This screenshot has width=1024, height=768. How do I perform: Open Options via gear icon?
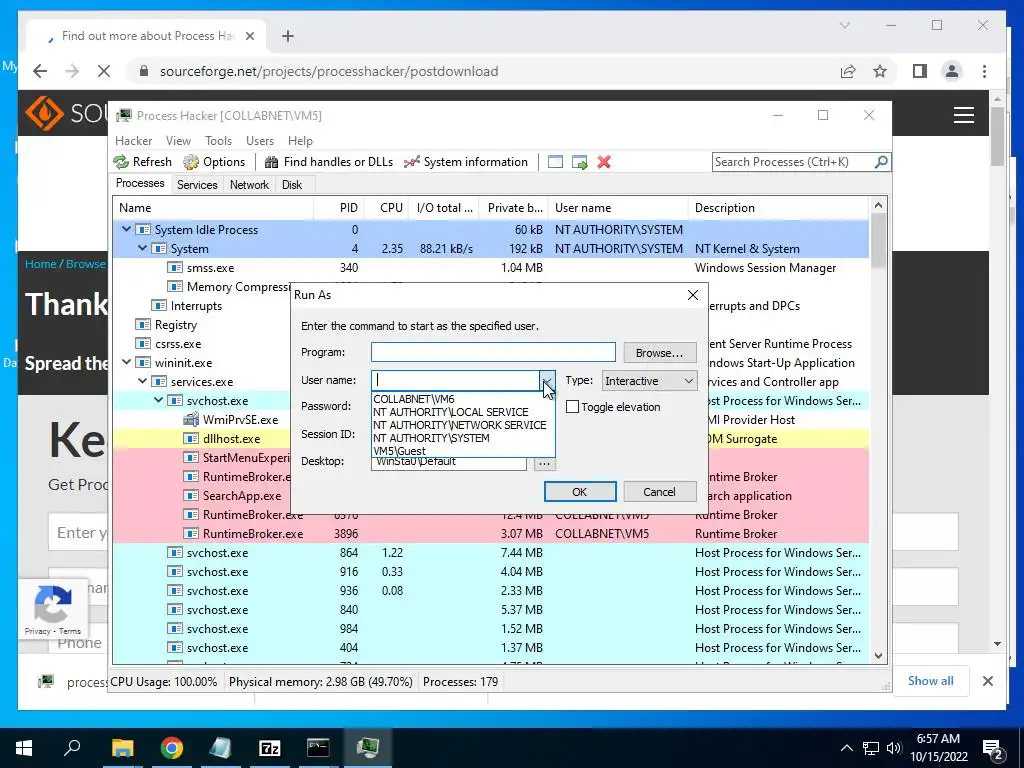point(191,162)
